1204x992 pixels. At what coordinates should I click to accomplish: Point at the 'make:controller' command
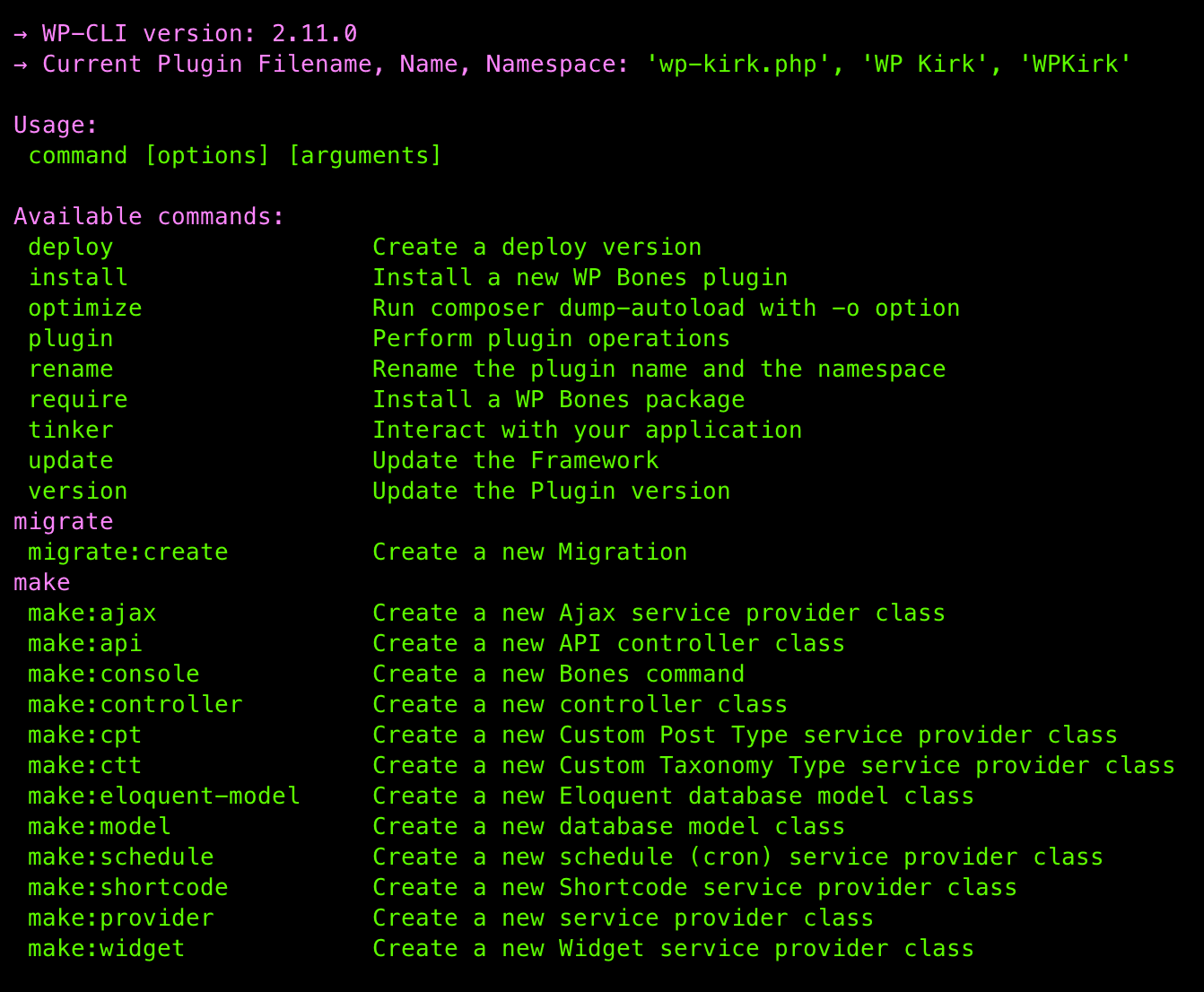click(135, 705)
